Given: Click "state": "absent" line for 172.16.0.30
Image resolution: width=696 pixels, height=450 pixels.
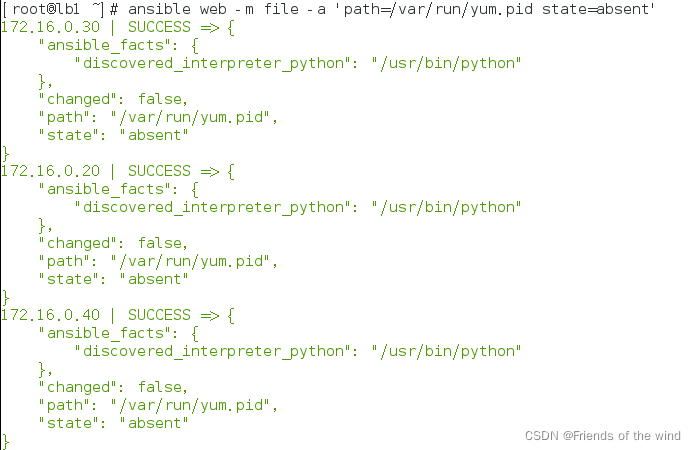Looking at the screenshot, I should (x=113, y=135).
